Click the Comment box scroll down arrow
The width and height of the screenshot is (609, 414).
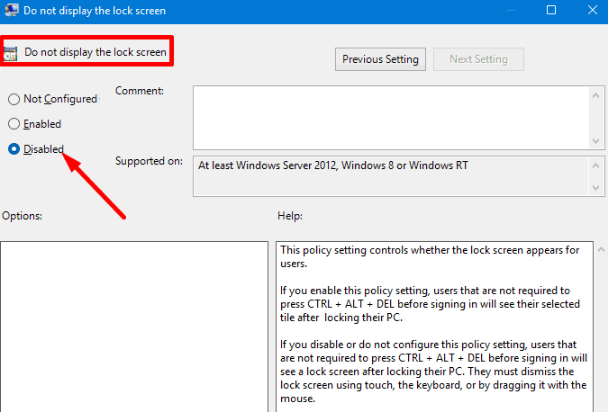point(596,141)
